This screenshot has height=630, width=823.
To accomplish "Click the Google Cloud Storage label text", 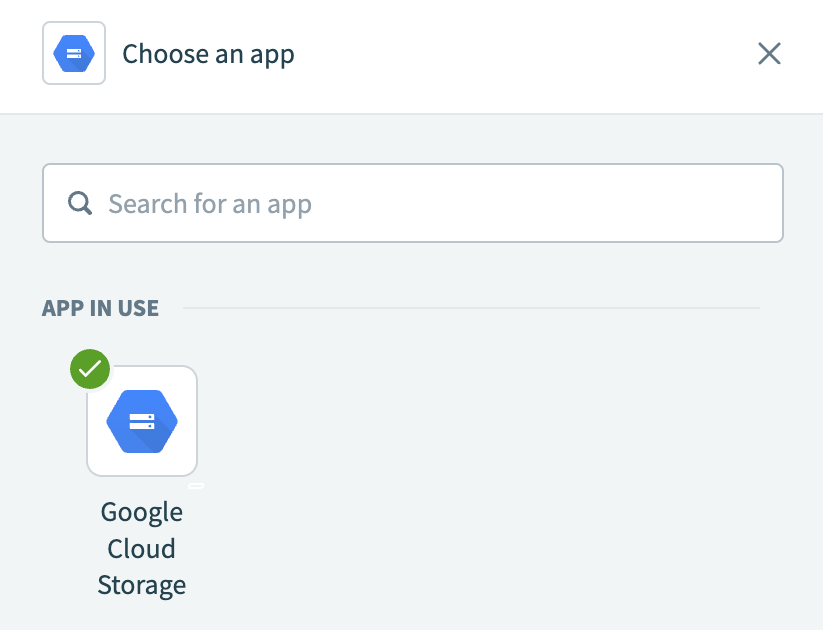I will (x=141, y=548).
